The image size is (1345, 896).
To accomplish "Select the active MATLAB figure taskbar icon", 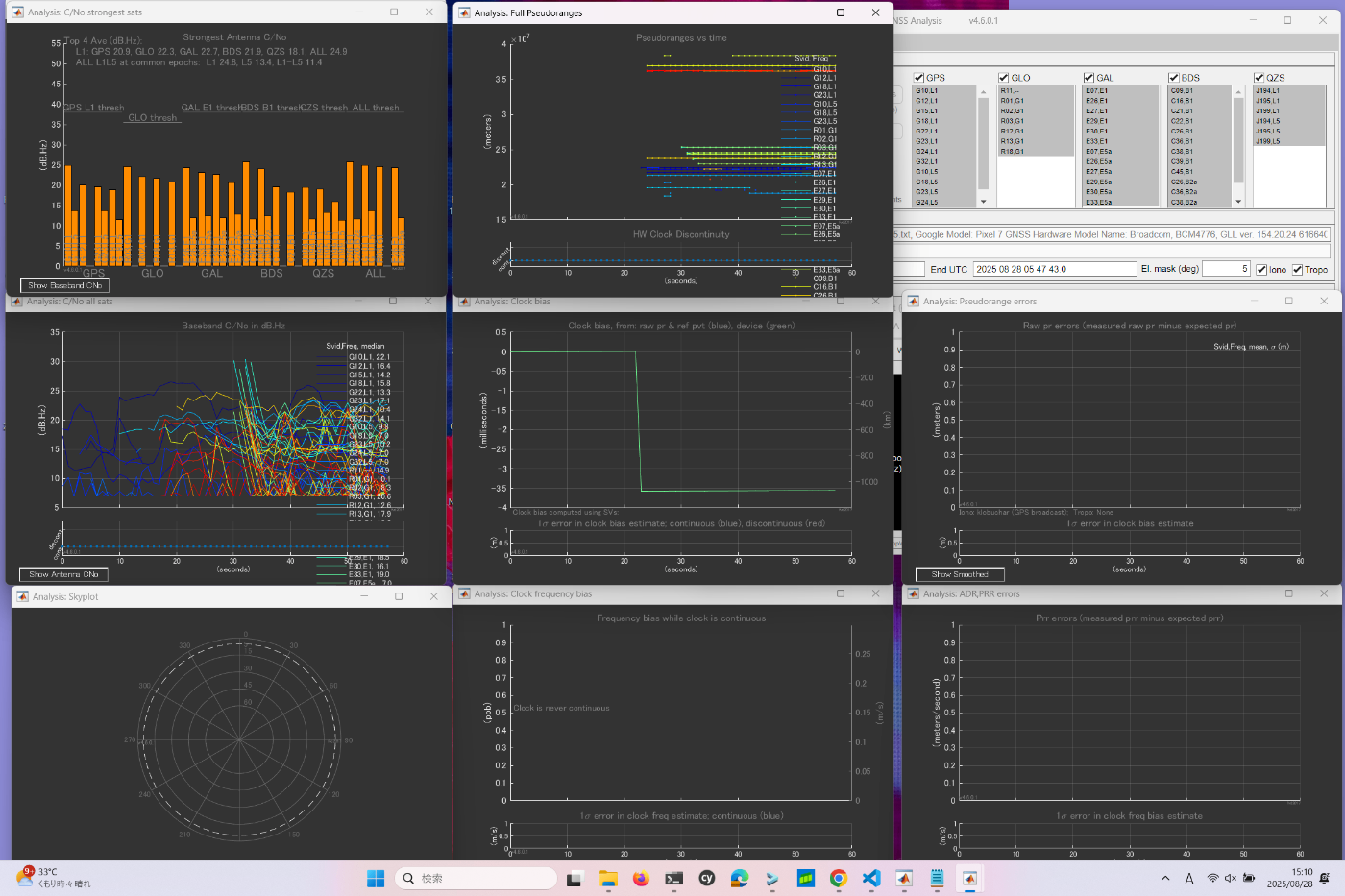I will tap(970, 878).
